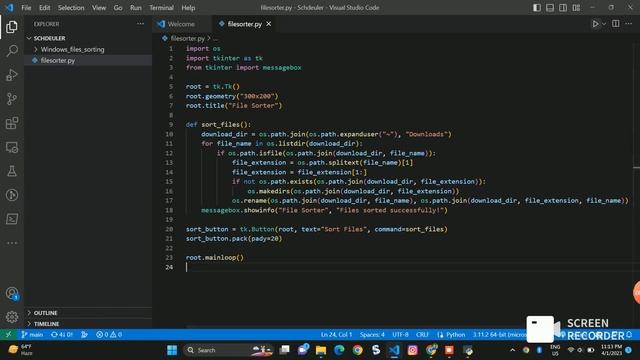This screenshot has height=360, width=640.
Task: Click filesorter.py in the breadcrumb
Action: [x=187, y=38]
